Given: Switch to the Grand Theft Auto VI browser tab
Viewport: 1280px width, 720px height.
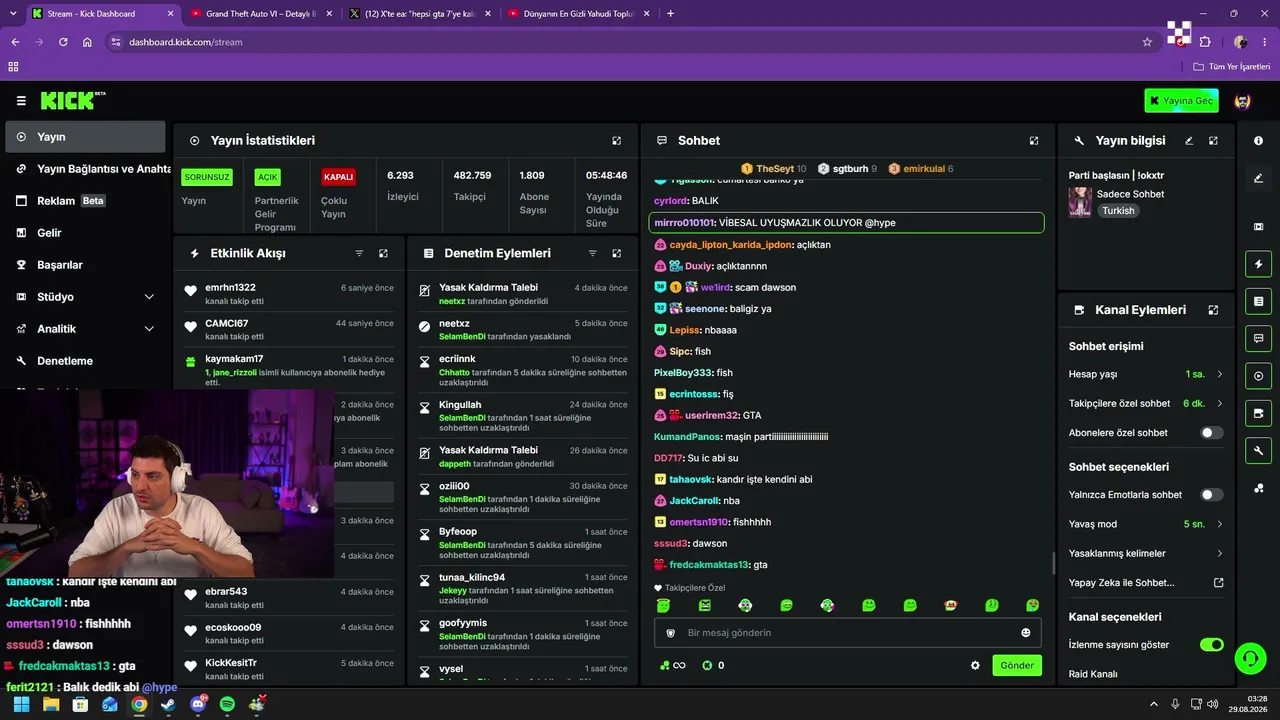Looking at the screenshot, I should (260, 13).
